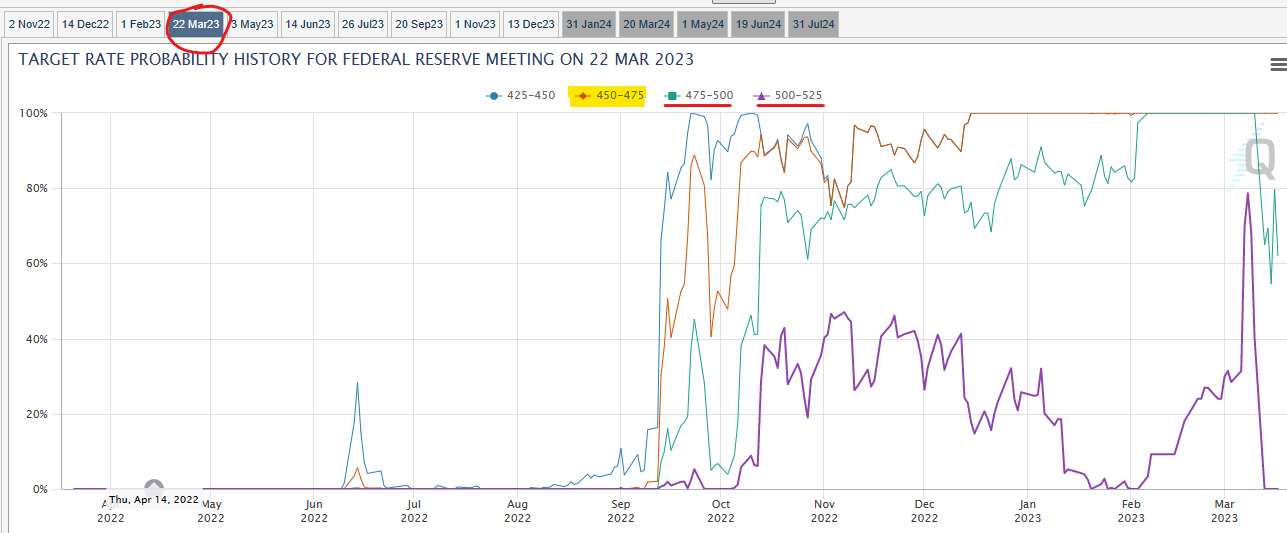Open the chart context hamburger menu

[1277, 64]
